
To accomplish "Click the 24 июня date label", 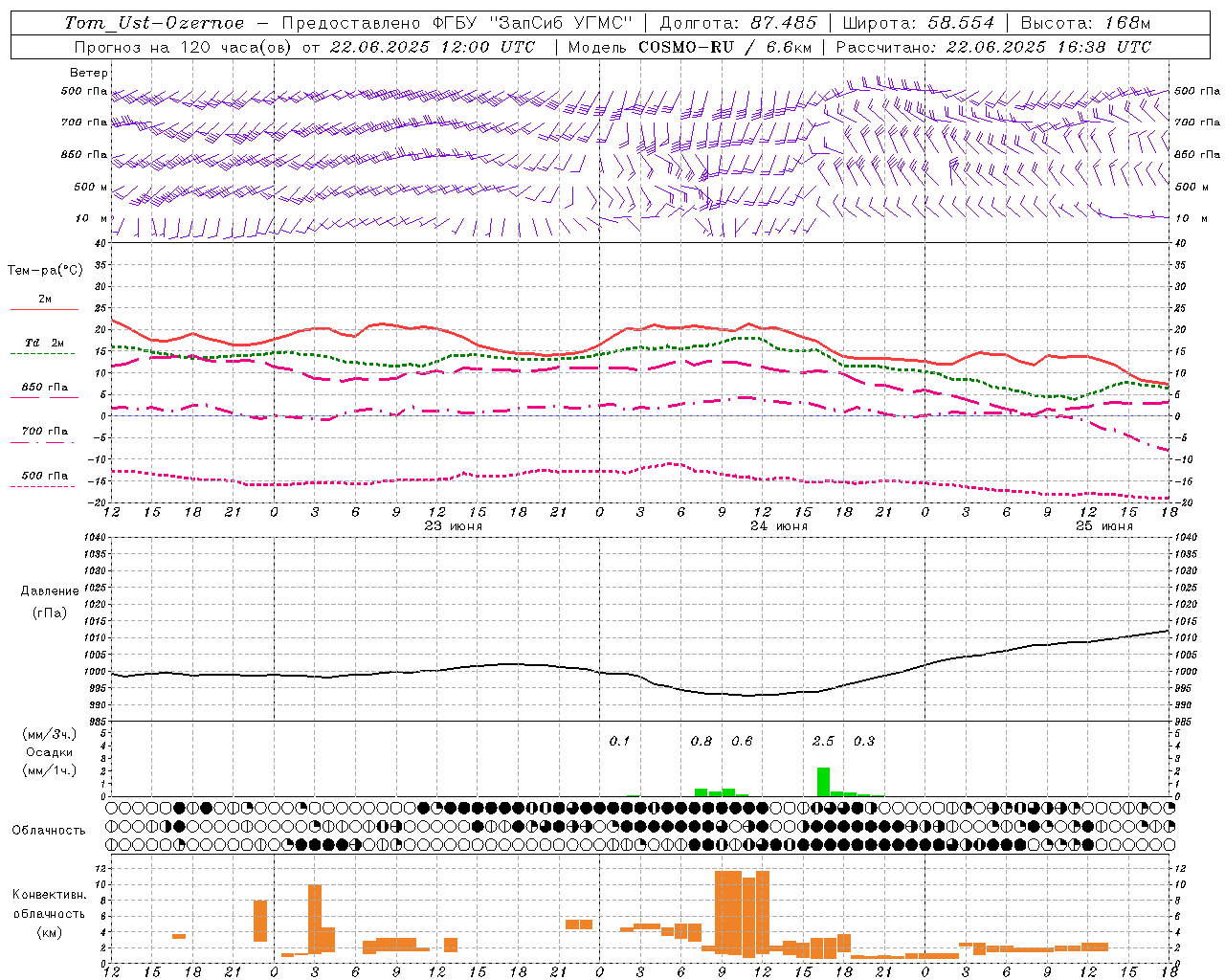I will [778, 526].
